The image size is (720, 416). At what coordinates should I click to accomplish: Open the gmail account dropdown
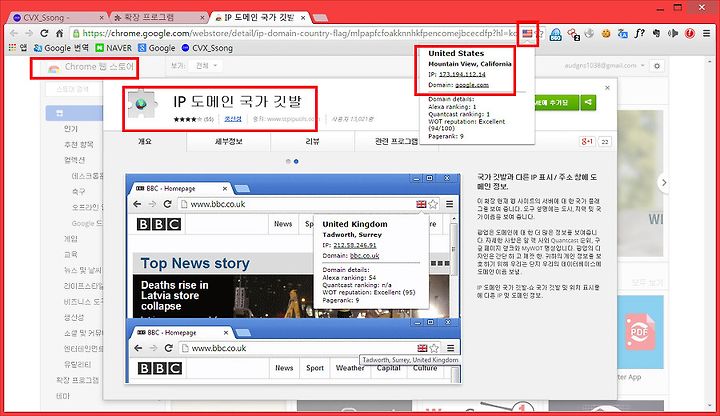604,66
